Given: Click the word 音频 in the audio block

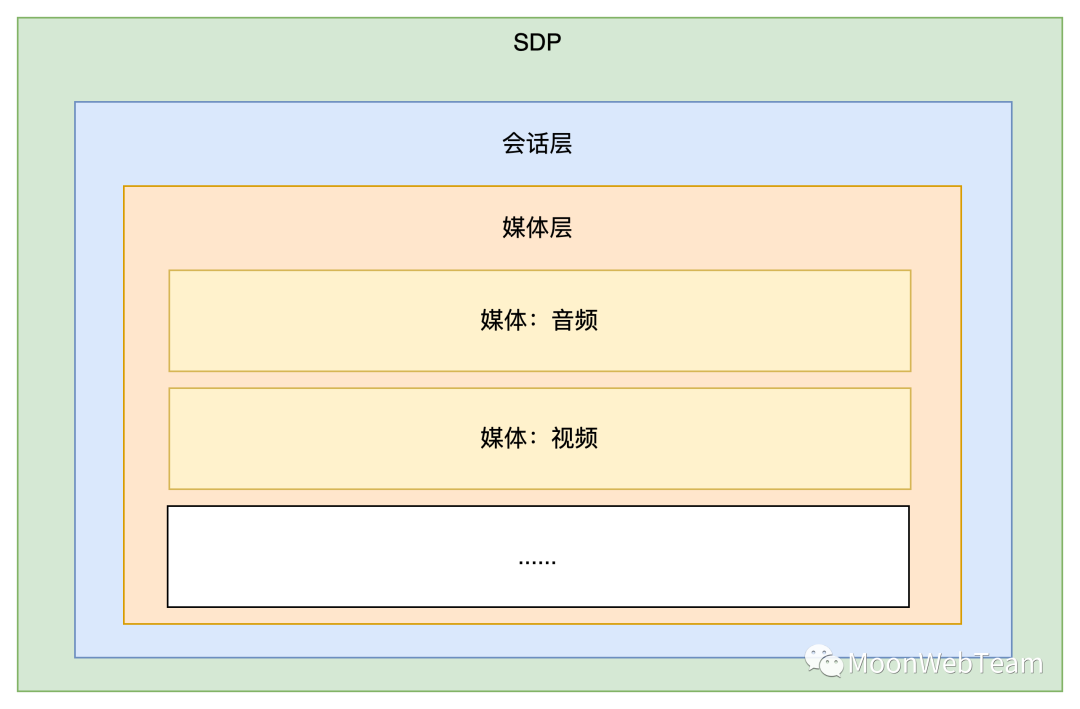Looking at the screenshot, I should (574, 321).
